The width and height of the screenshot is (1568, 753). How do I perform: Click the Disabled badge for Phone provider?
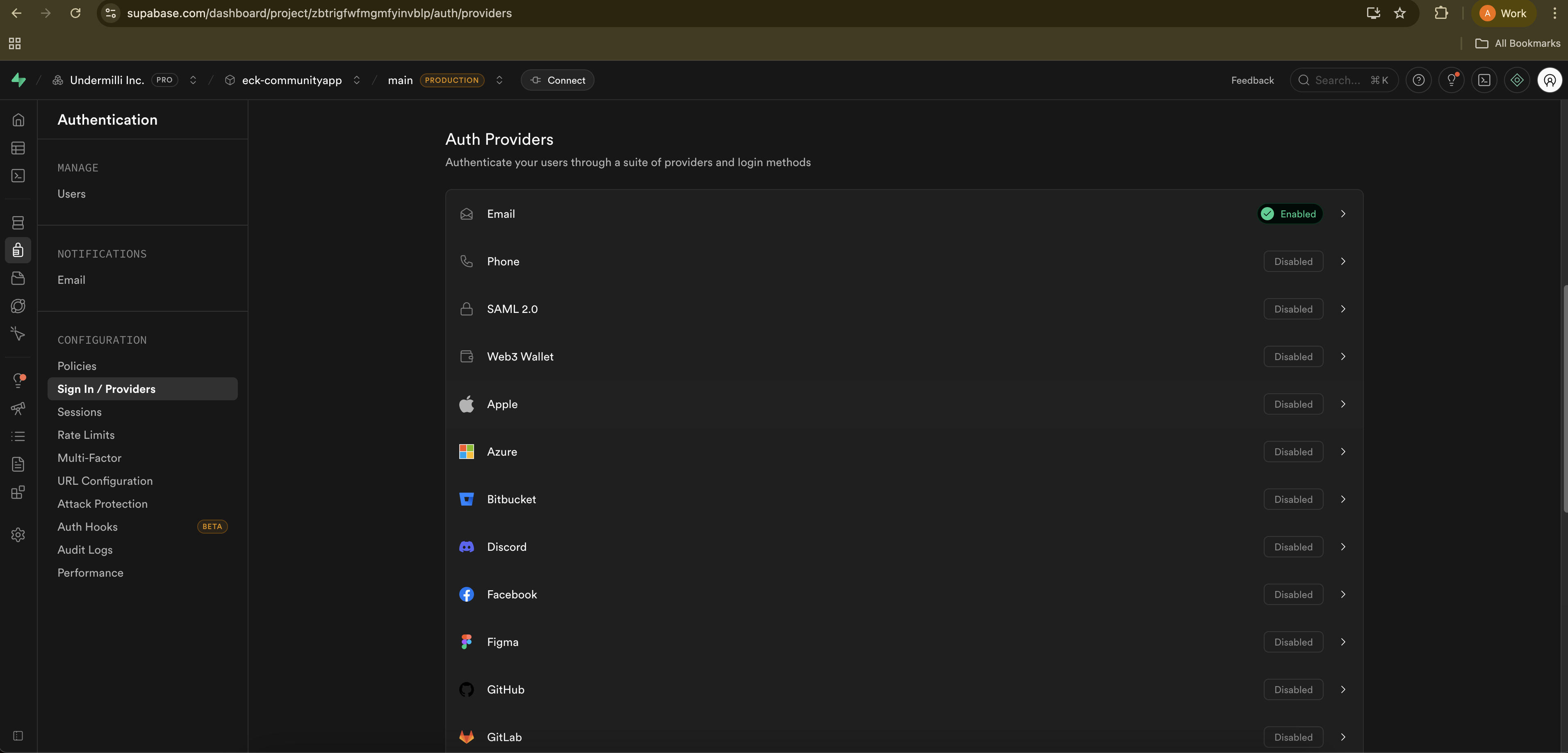[1293, 262]
